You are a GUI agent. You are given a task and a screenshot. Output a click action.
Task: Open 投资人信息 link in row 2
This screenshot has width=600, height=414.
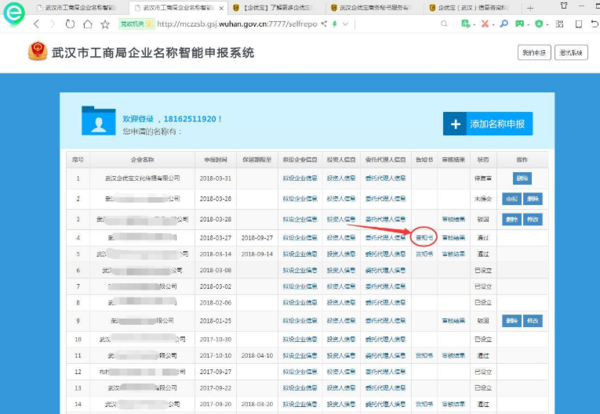(x=341, y=199)
